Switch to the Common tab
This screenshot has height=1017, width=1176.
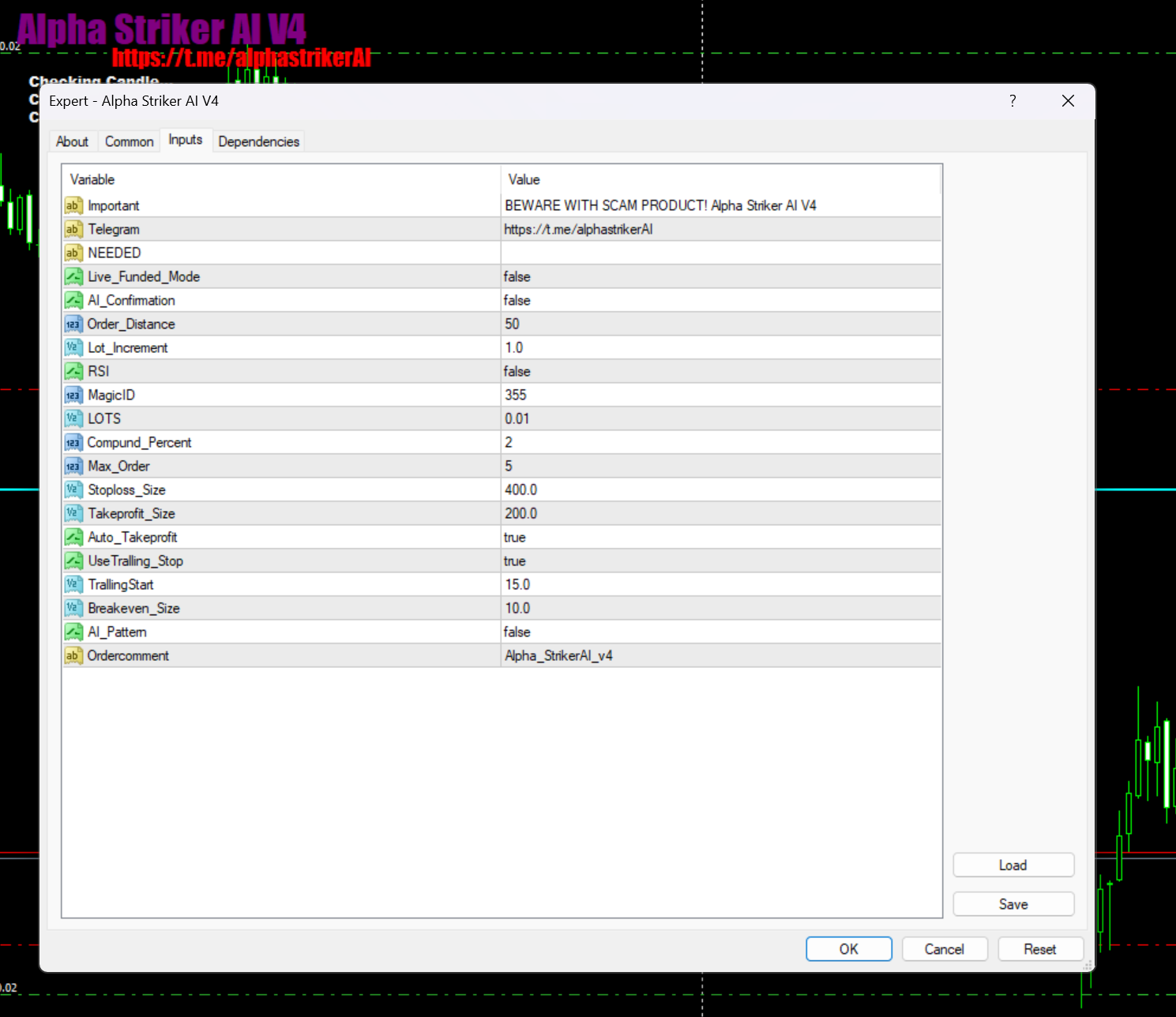click(x=130, y=141)
